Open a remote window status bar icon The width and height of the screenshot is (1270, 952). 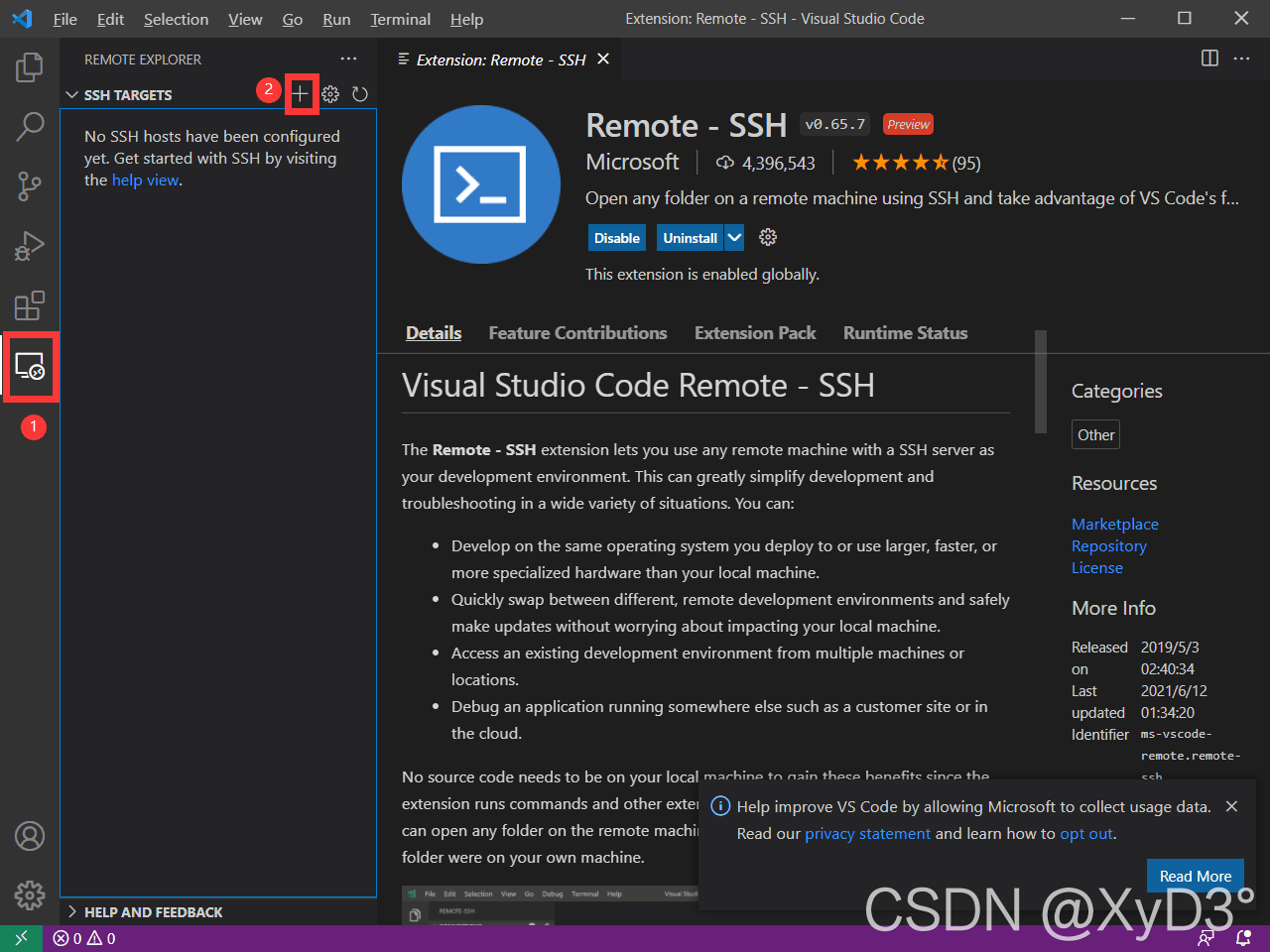(21, 938)
